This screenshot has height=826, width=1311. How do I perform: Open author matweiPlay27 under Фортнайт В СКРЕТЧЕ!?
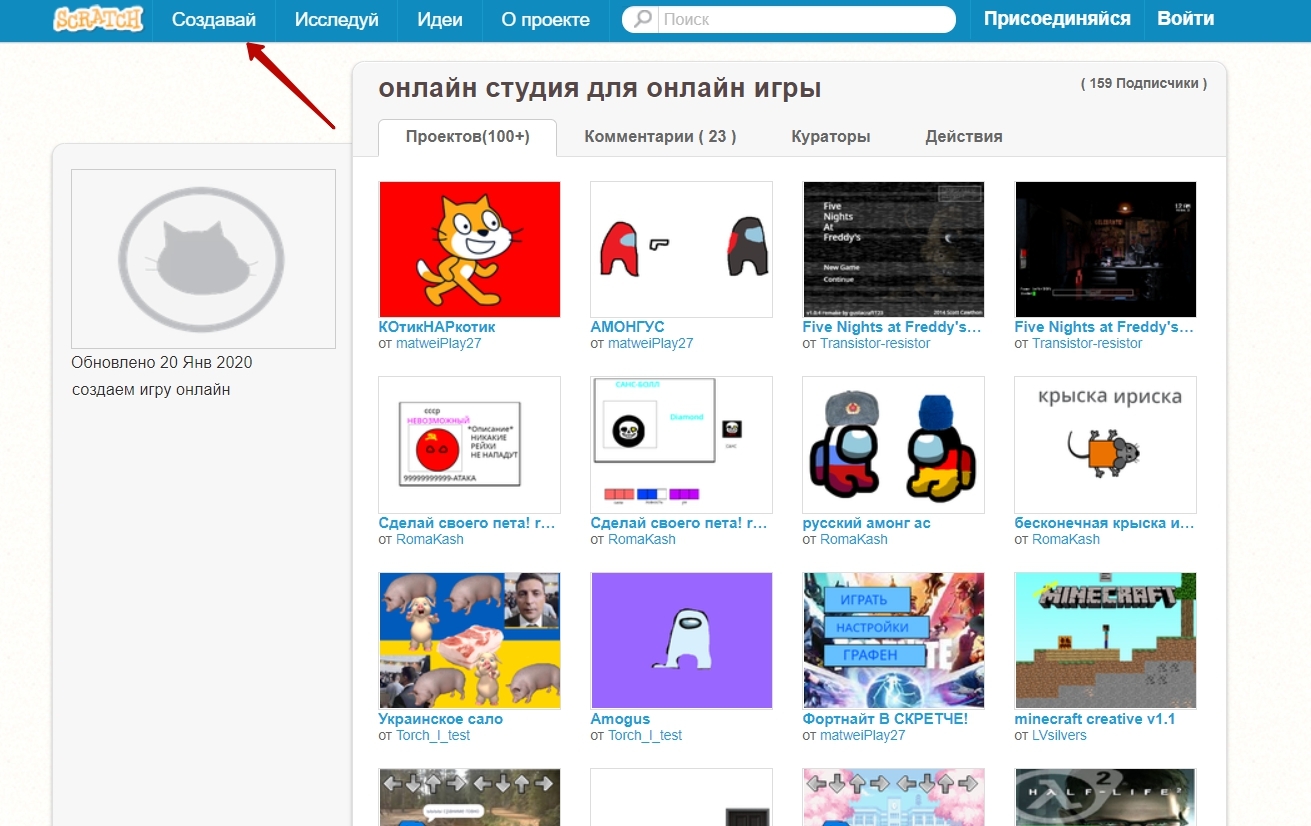863,735
